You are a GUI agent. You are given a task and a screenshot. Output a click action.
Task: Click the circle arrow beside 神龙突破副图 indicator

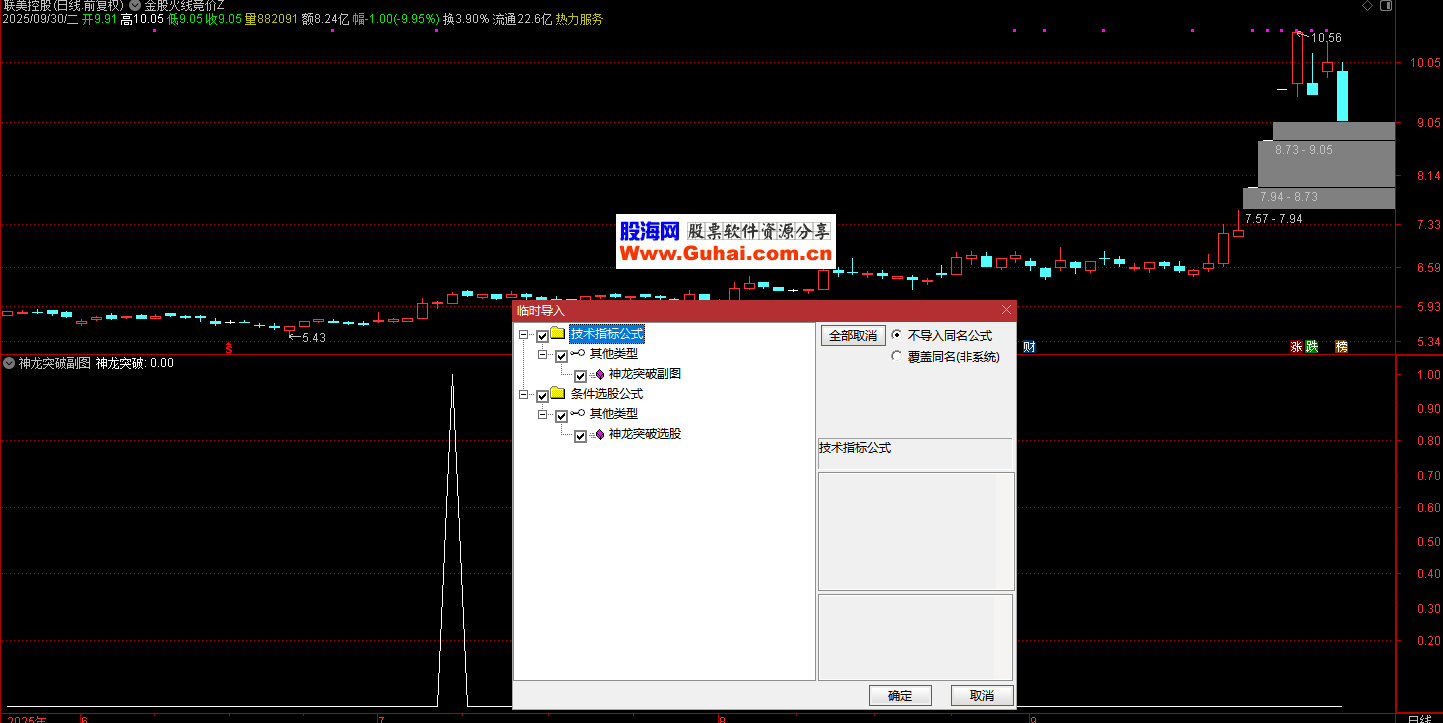tap(9, 363)
